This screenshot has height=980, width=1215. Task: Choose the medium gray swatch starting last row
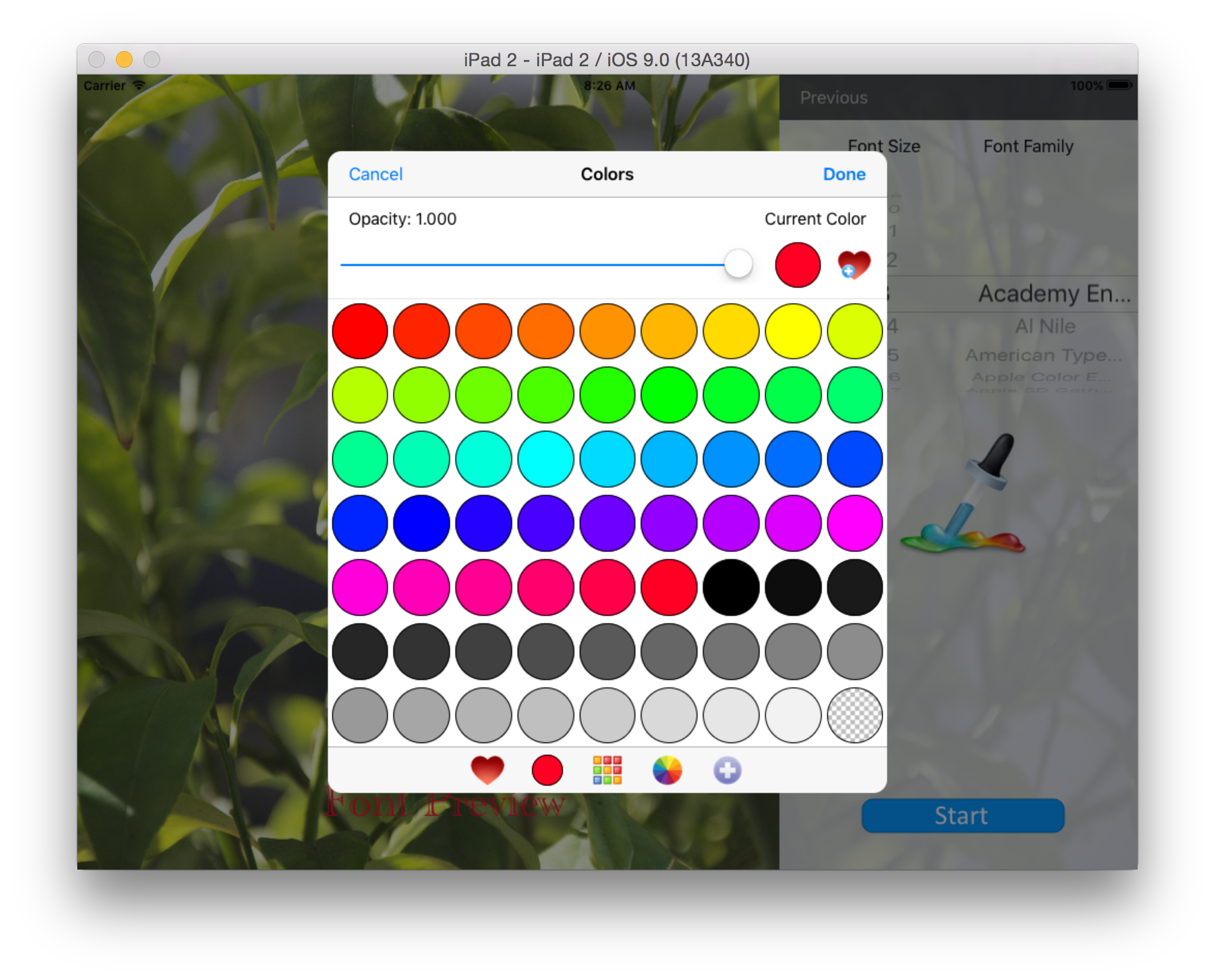360,715
